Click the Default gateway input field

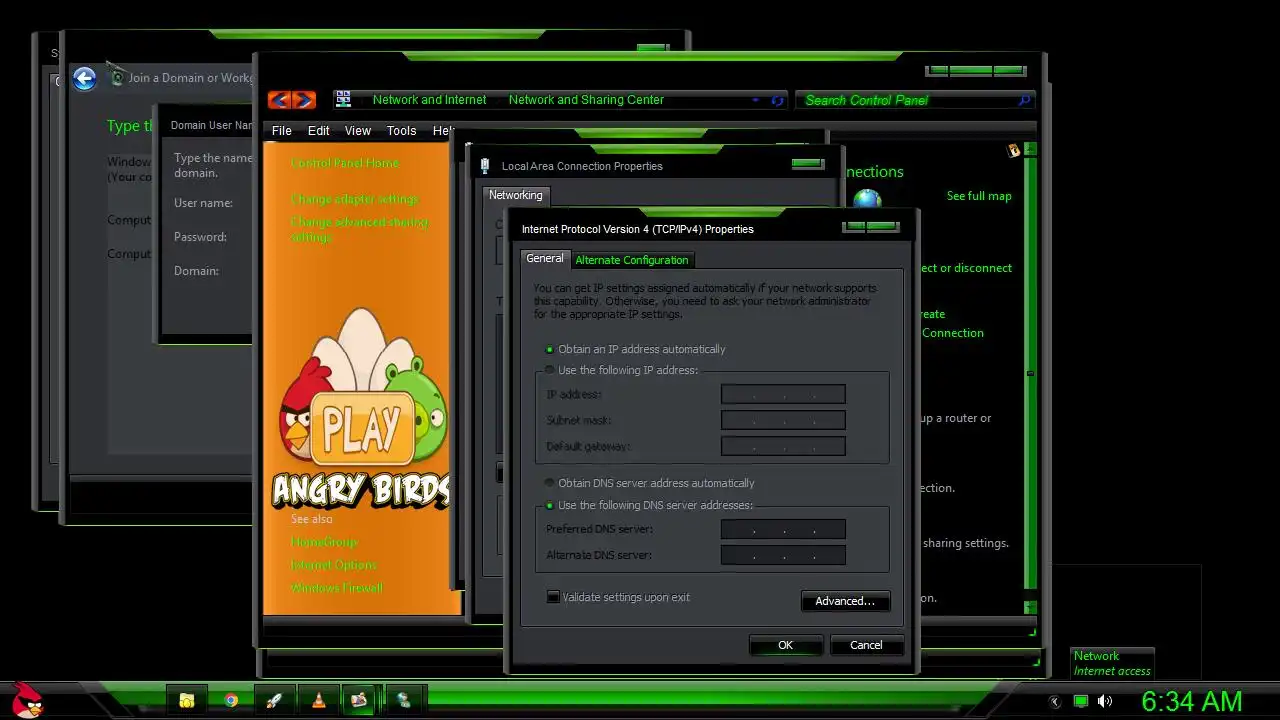[x=783, y=446]
